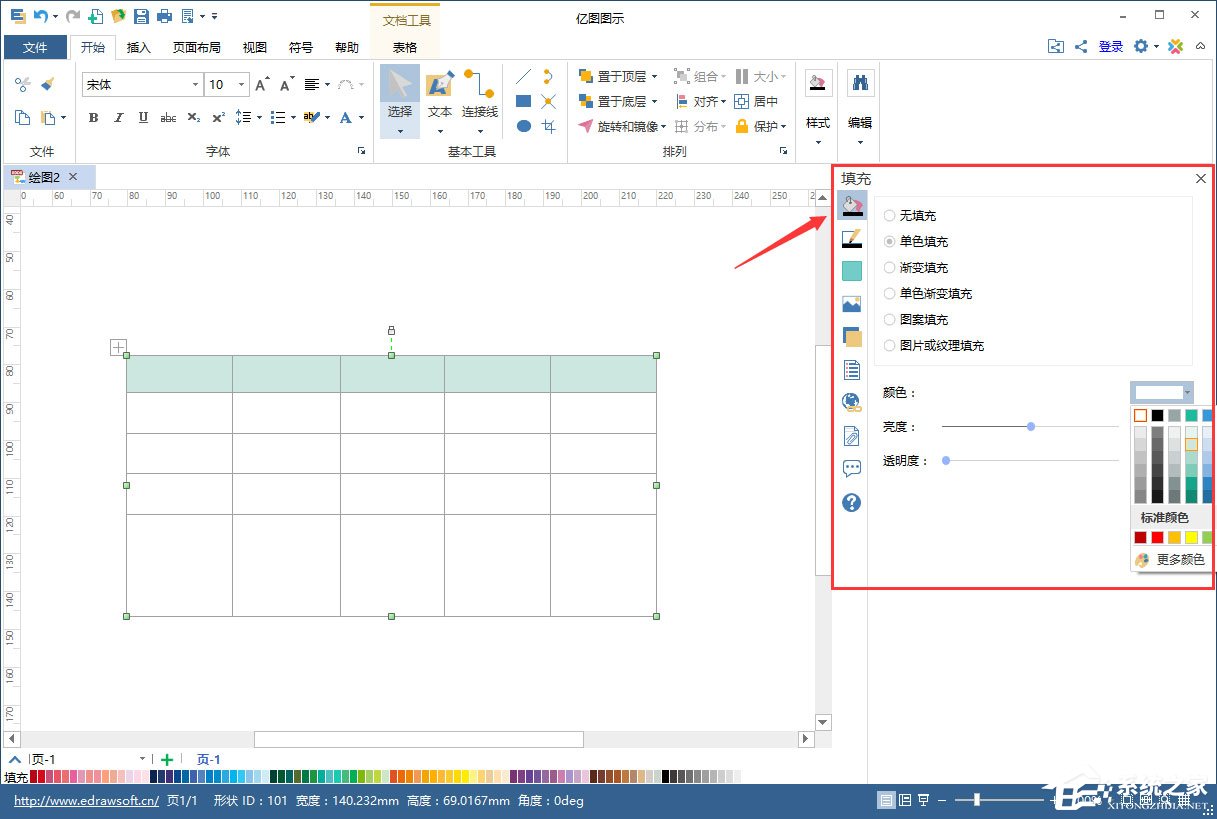This screenshot has width=1217, height=819.
Task: Open the 颜色 color picker dropdown
Action: (x=1184, y=392)
